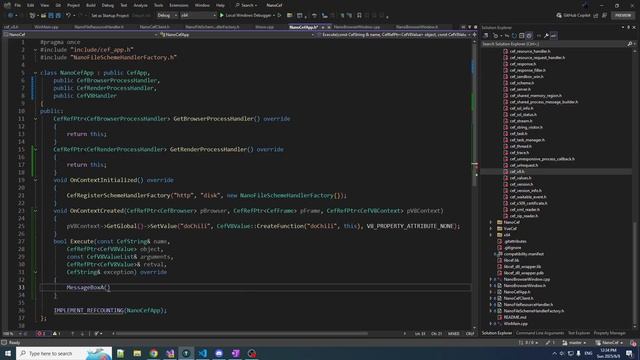Click Set as Startup Project button
Screen dimensions: 640x360
pyautogui.click(x=110, y=16)
